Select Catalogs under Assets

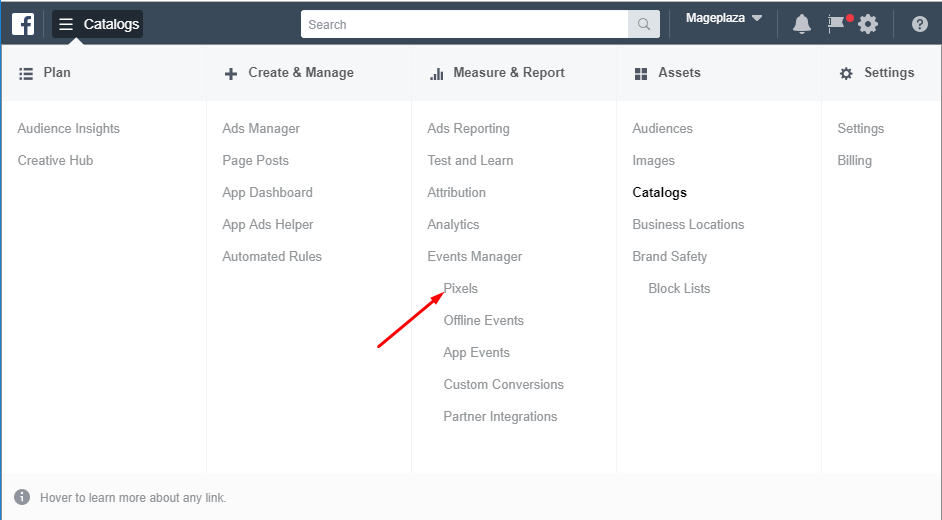(659, 192)
